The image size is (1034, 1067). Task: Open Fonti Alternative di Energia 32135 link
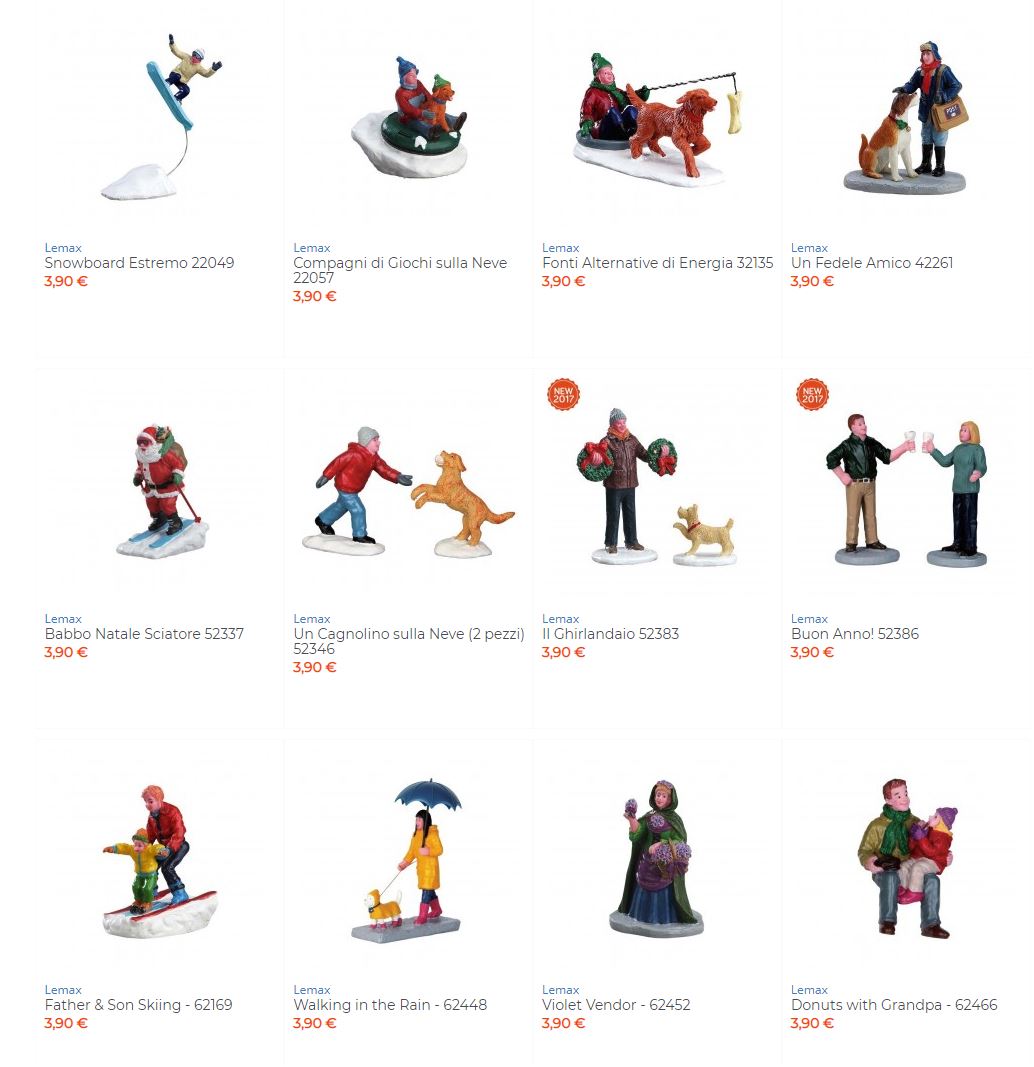point(657,263)
